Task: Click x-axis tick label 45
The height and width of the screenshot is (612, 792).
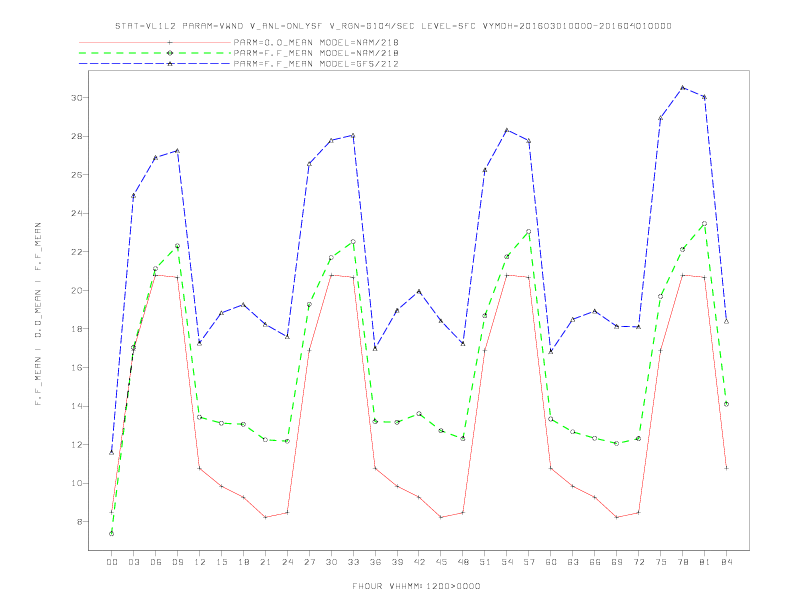Action: tap(441, 562)
